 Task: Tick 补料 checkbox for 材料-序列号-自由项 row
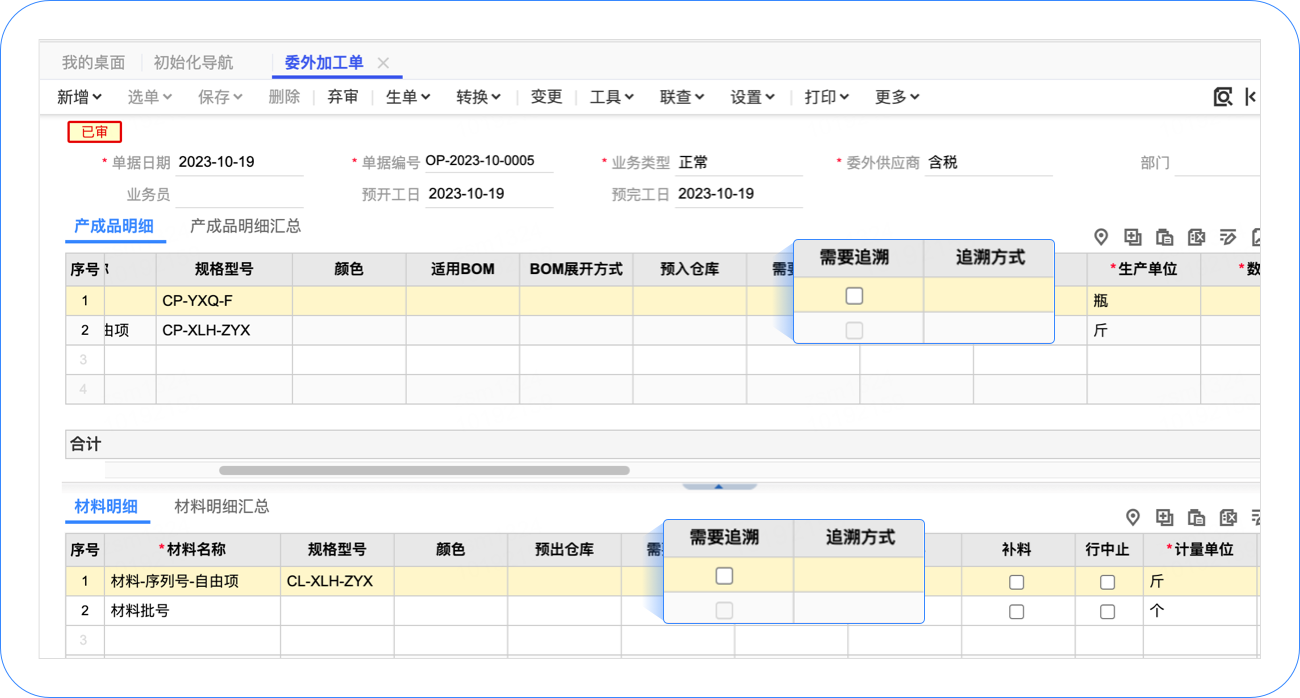pyautogui.click(x=1017, y=582)
